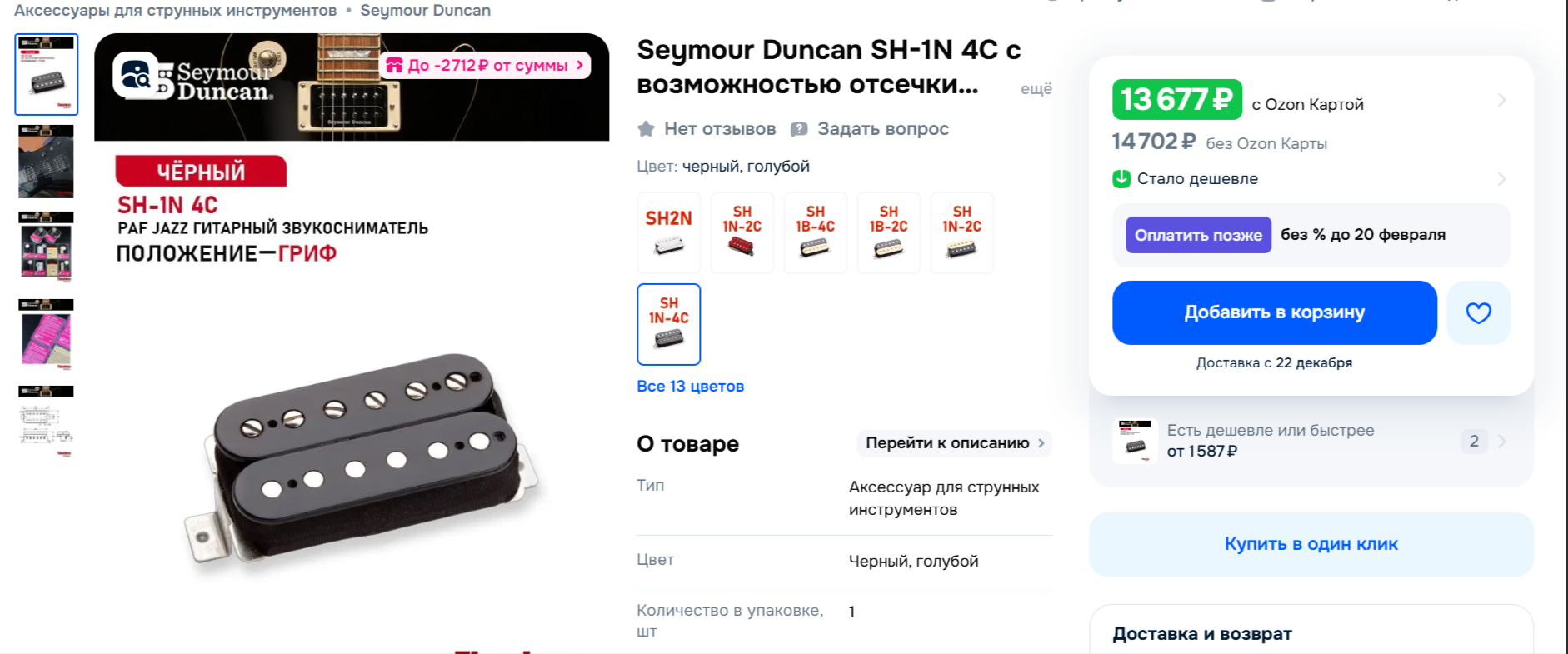Expand full product title with ещё

point(1036,88)
